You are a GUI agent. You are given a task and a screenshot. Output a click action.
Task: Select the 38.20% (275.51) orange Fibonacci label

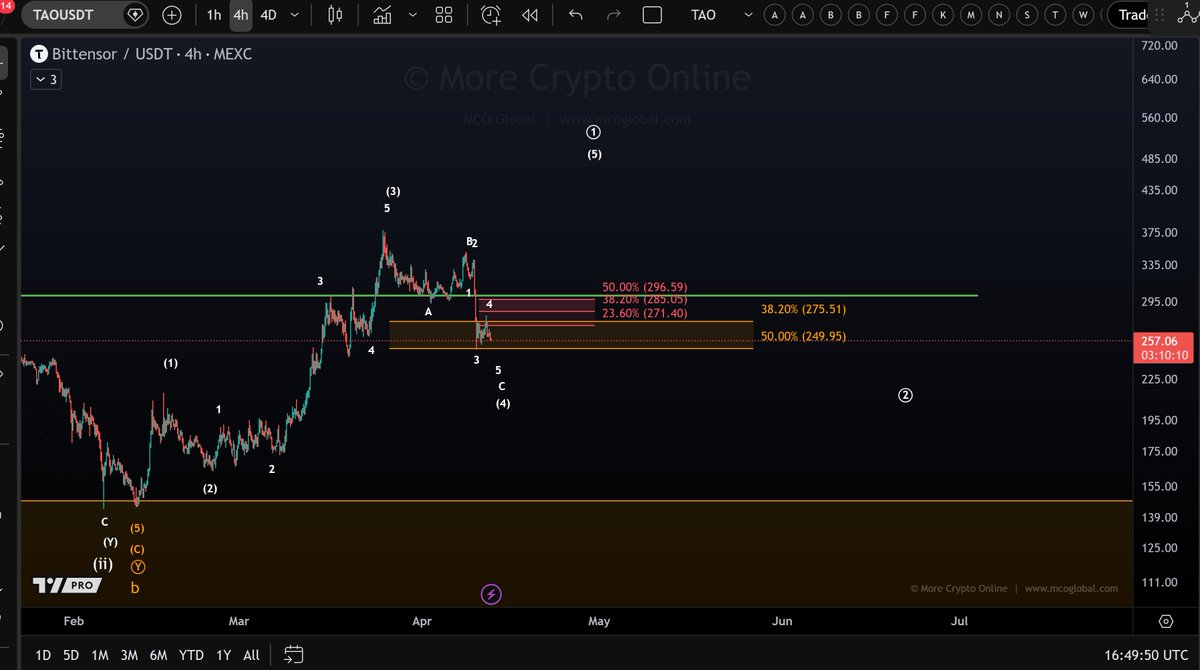pos(803,310)
